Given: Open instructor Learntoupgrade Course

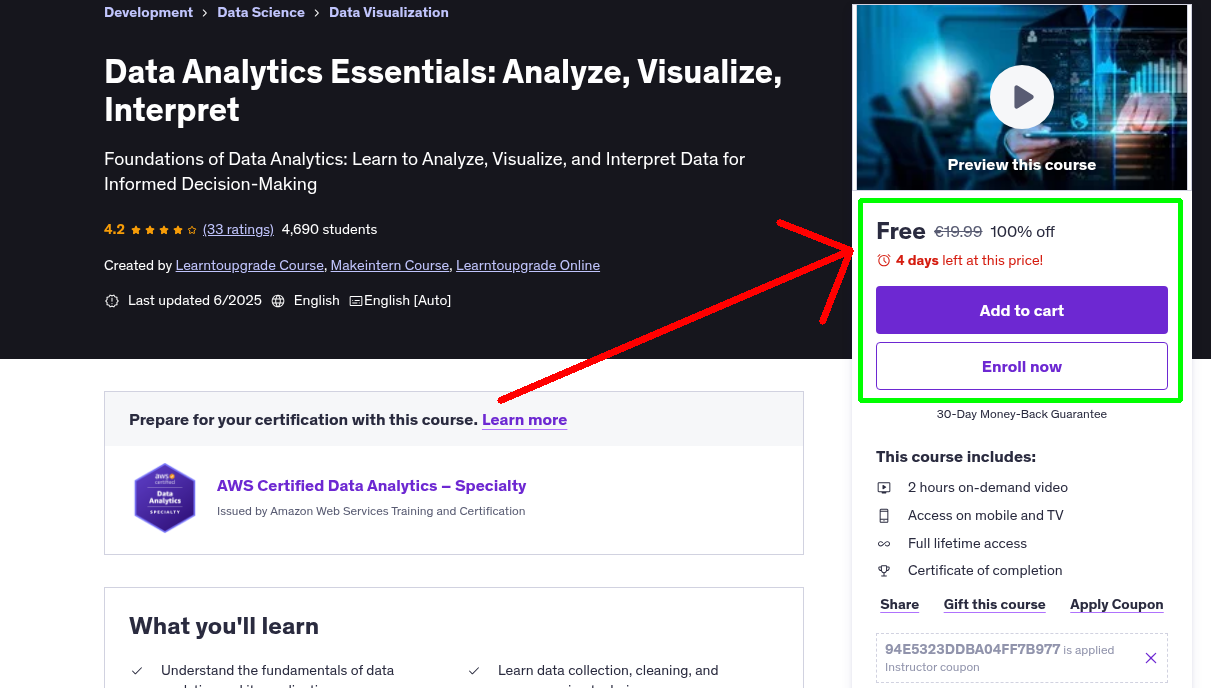Looking at the screenshot, I should coord(250,266).
